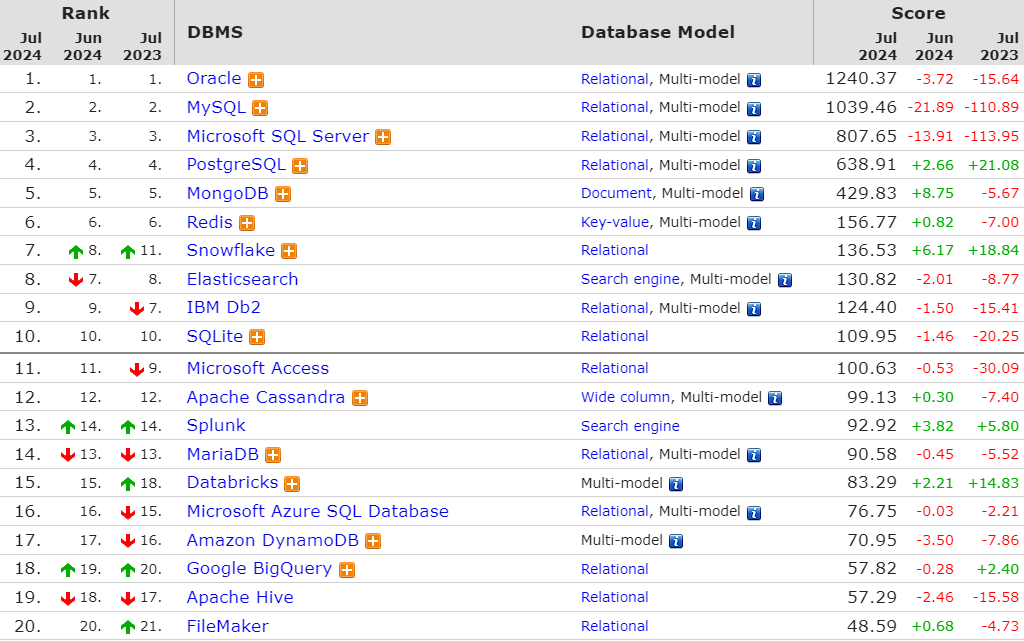This screenshot has height=641, width=1024.
Task: Click the plus icon beside PostgreSQL
Action: [300, 166]
